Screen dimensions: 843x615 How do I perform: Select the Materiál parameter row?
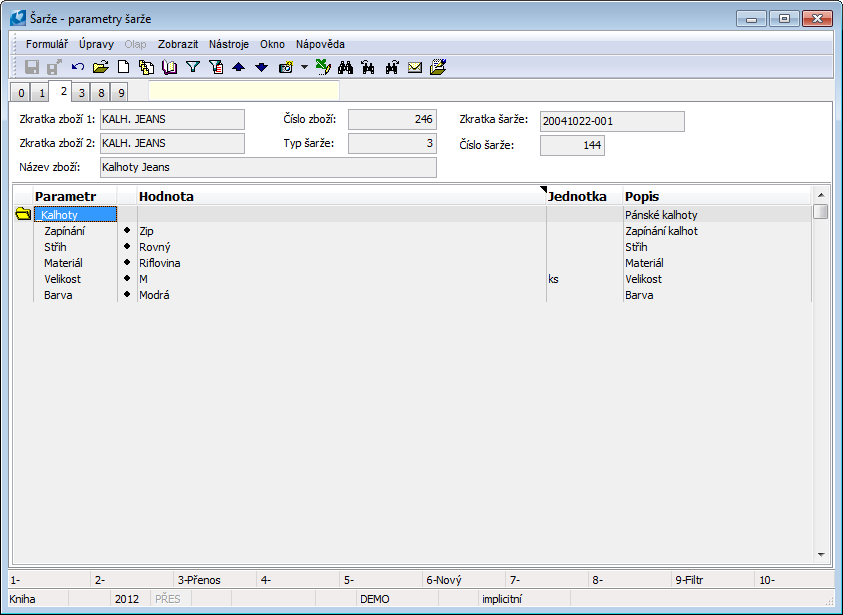[63, 263]
